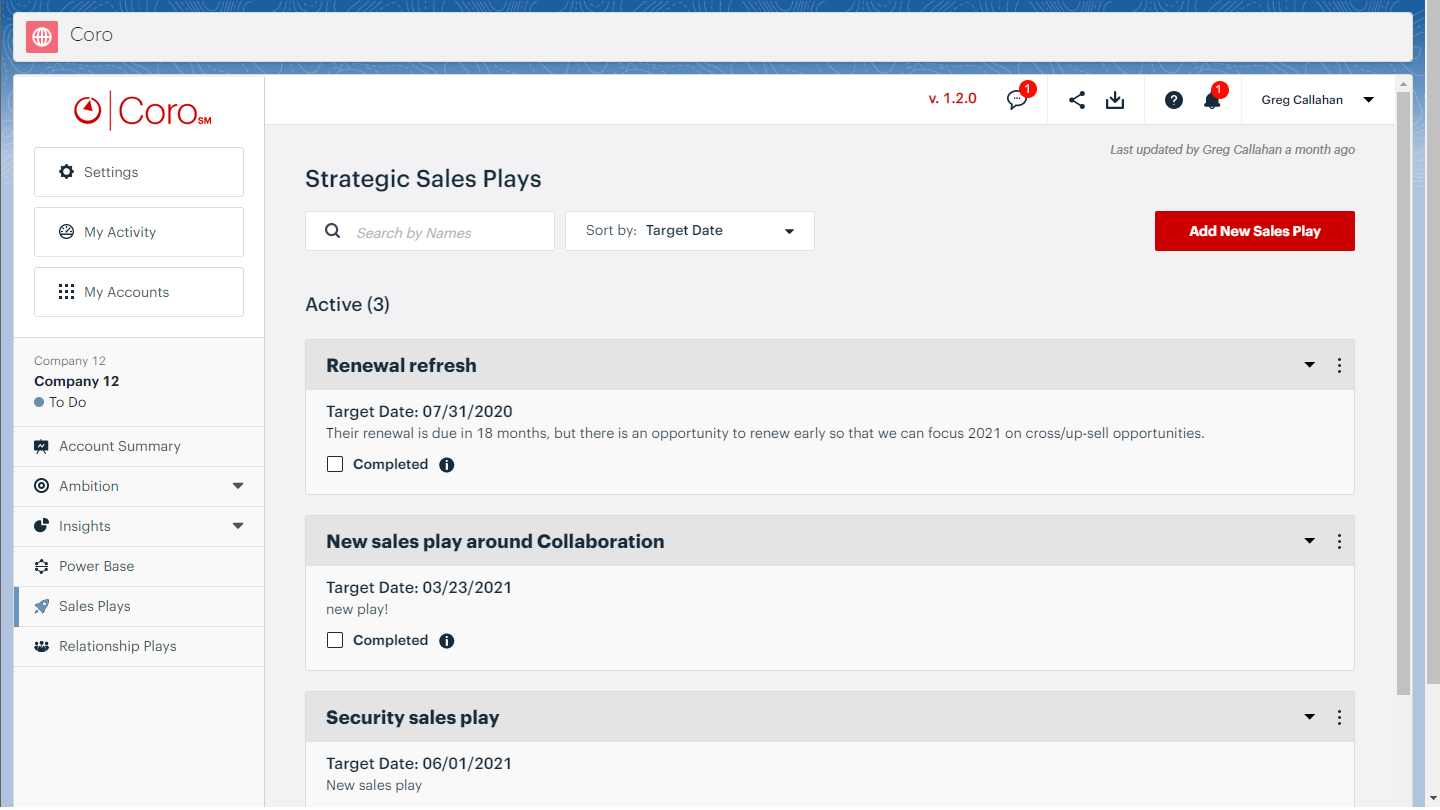Mark New sales play around Collaboration as Completed

pos(335,639)
